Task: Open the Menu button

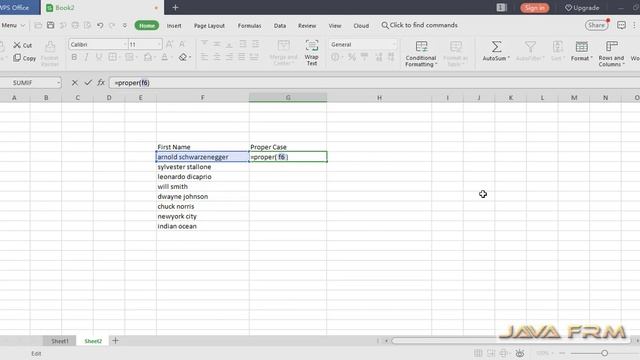Action: point(13,25)
